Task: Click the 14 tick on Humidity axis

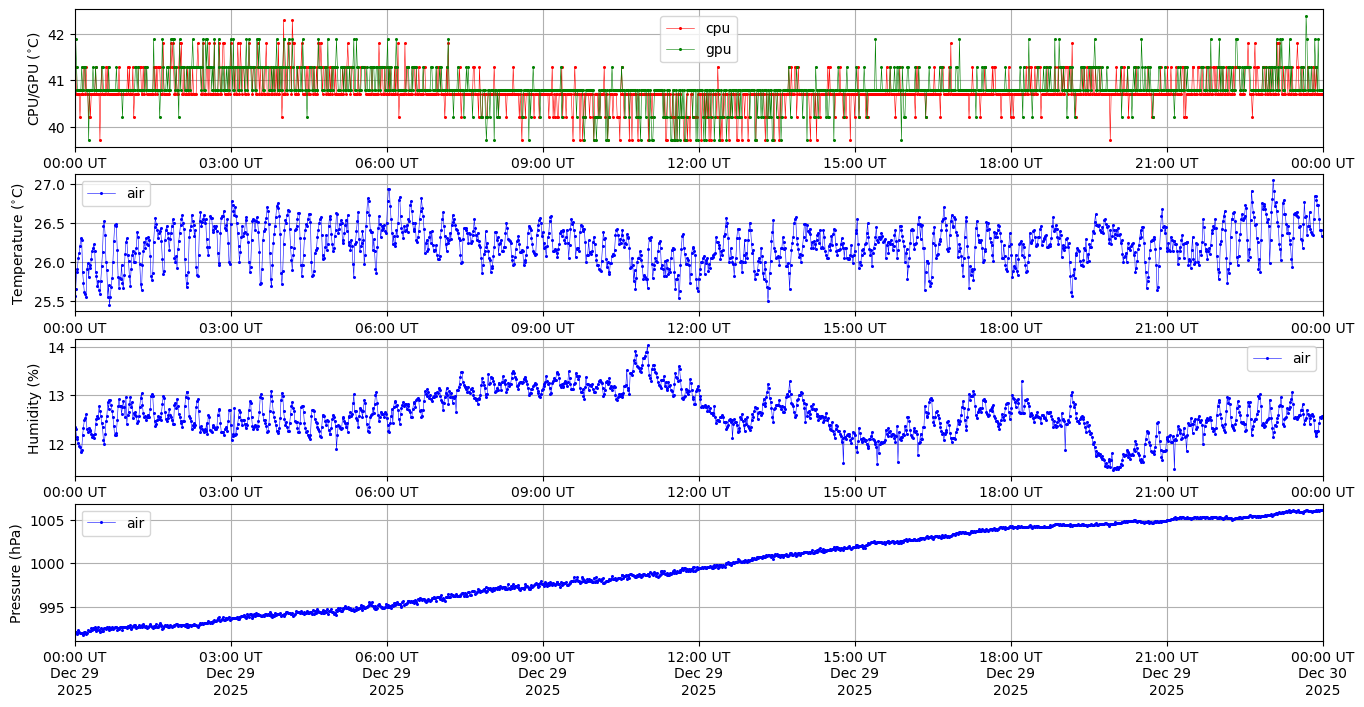Action: pos(56,348)
